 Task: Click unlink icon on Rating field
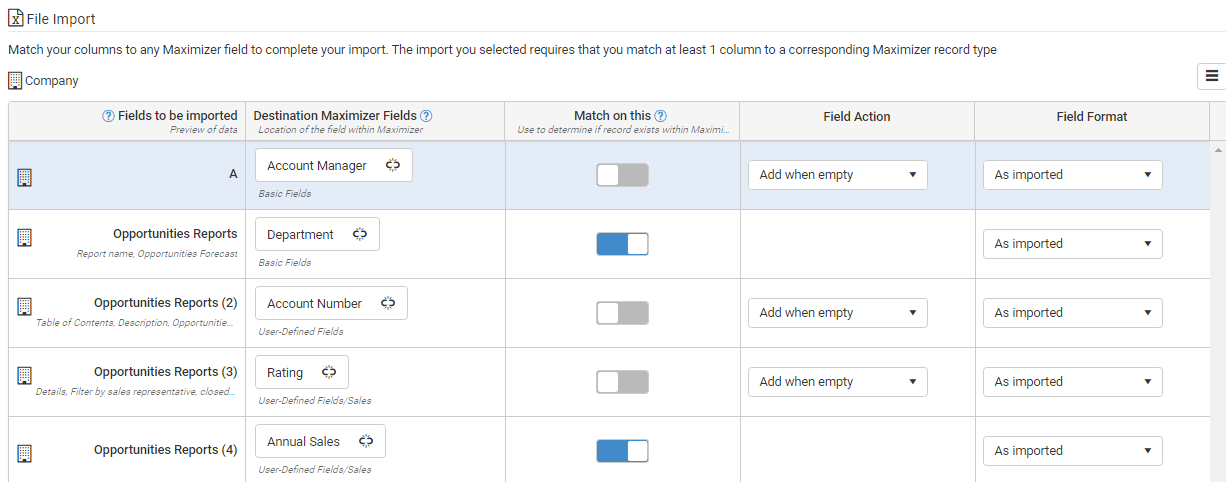click(x=329, y=373)
